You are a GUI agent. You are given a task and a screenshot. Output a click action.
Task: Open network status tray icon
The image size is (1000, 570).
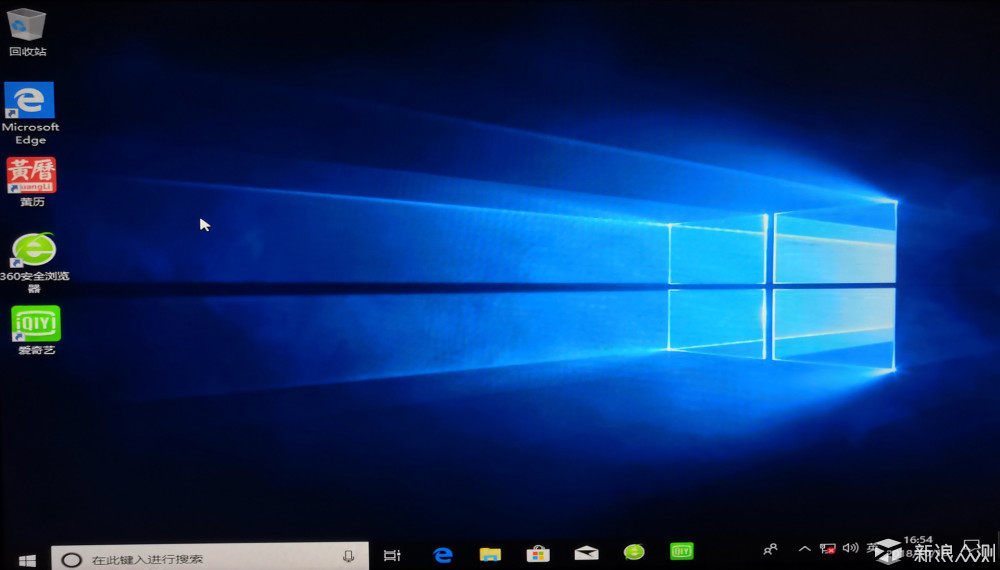tap(828, 548)
